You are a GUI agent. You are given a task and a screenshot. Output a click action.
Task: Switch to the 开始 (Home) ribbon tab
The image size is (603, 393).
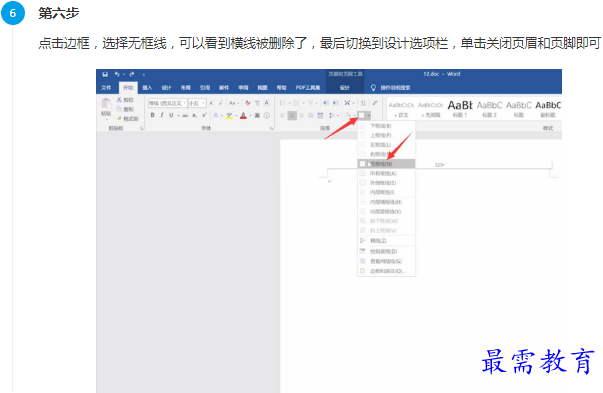128,88
